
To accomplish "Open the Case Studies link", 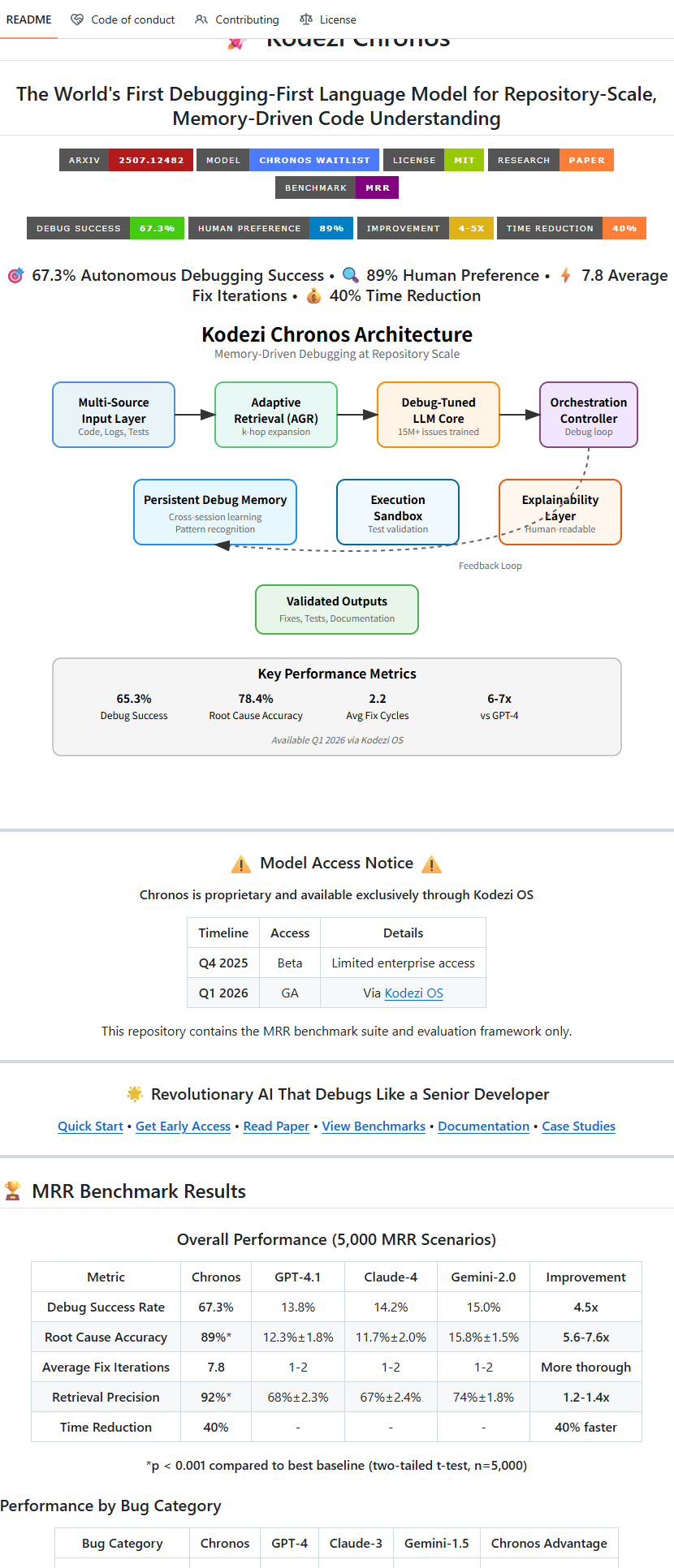I will [578, 1126].
